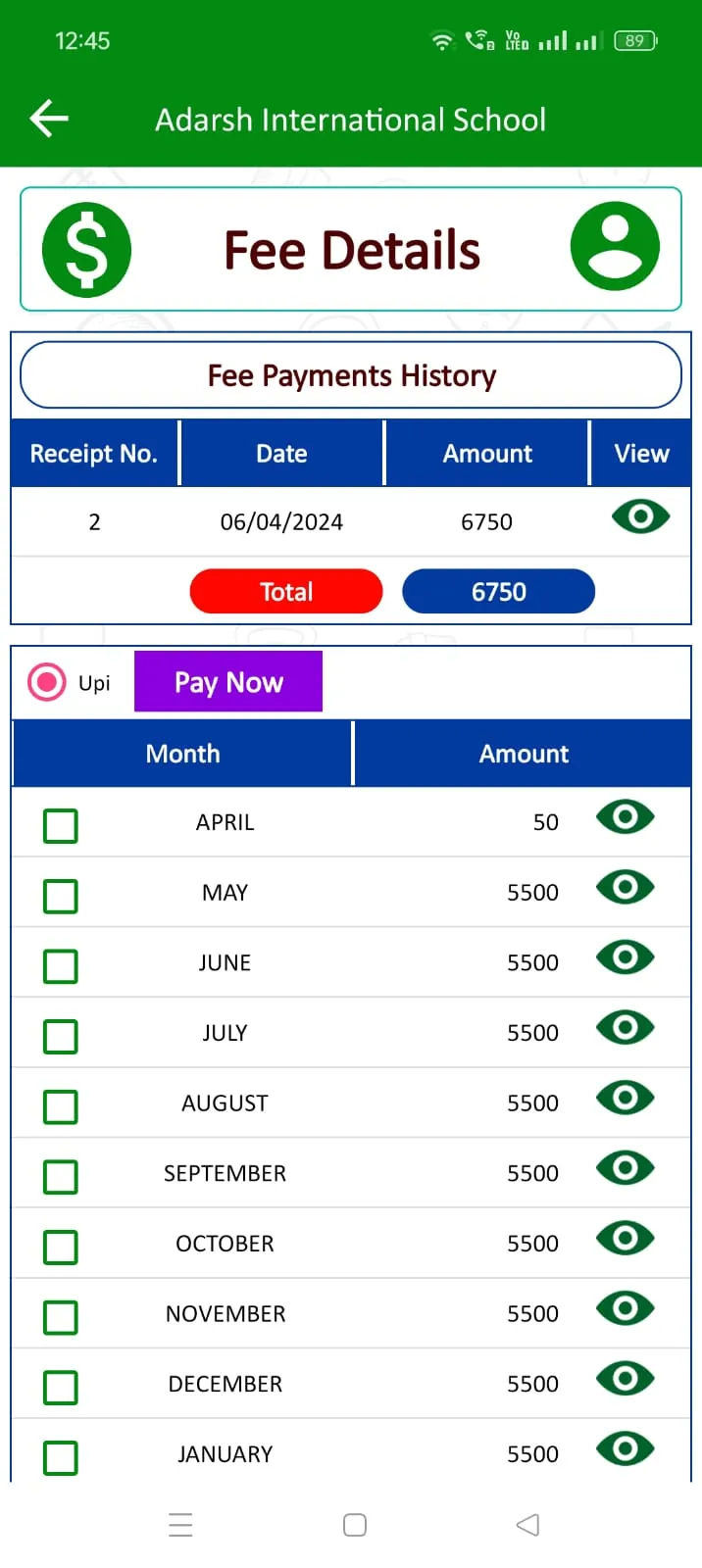Open the green user profile icon

615,246
